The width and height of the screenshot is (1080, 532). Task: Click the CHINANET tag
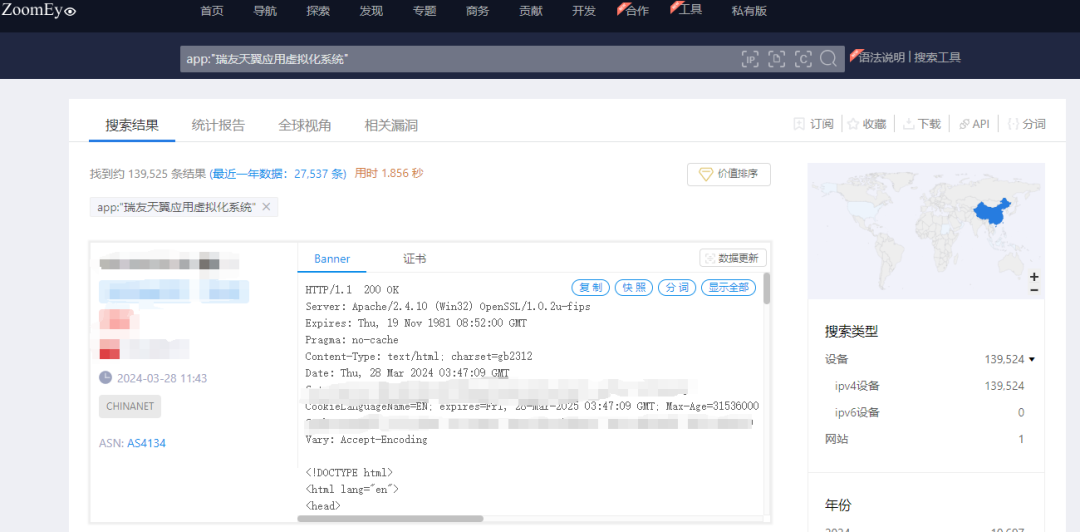click(129, 407)
